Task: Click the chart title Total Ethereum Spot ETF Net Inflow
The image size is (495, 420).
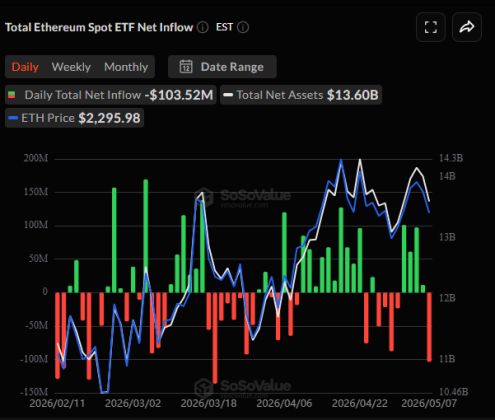Action: tap(99, 27)
